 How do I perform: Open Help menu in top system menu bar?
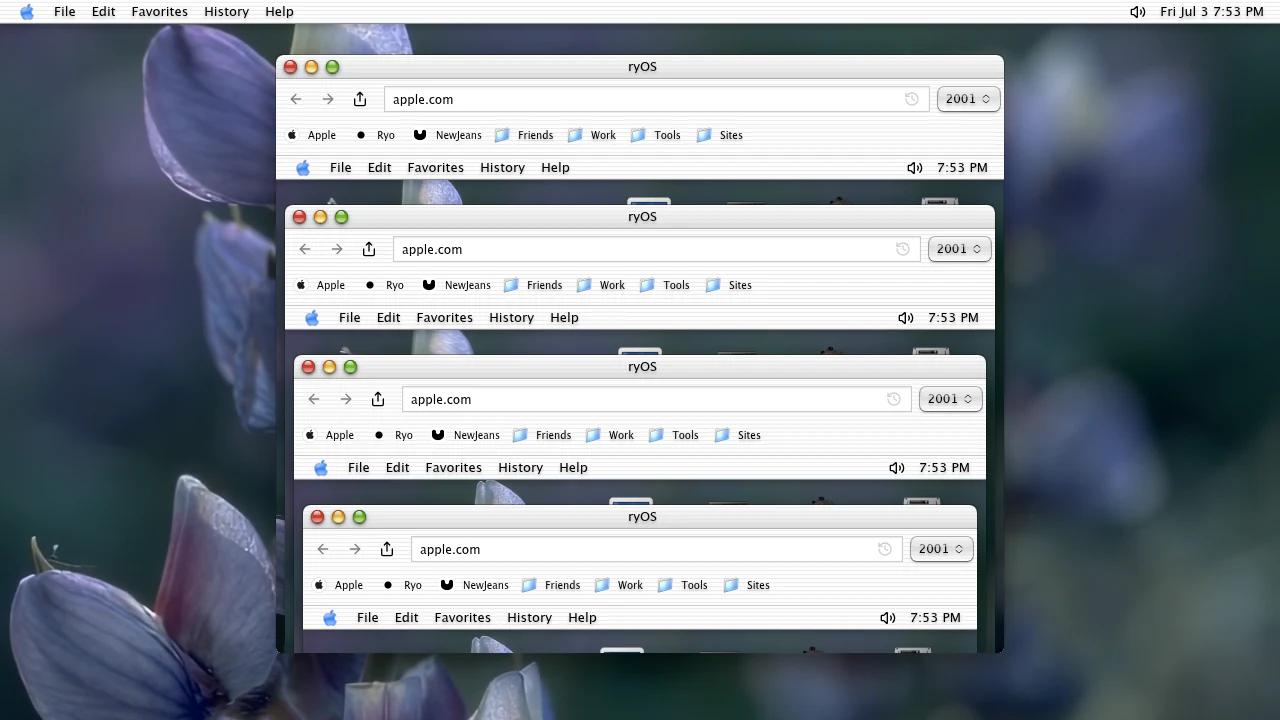(x=279, y=12)
